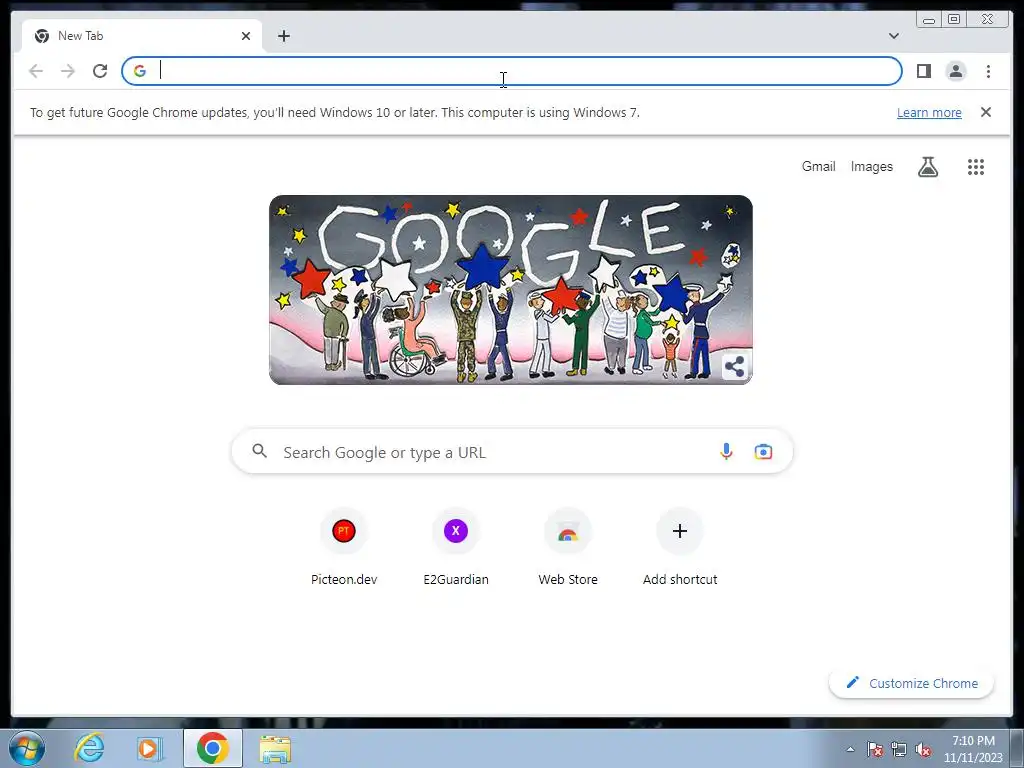Open the profile avatar menu
The width and height of the screenshot is (1024, 768).
point(955,71)
